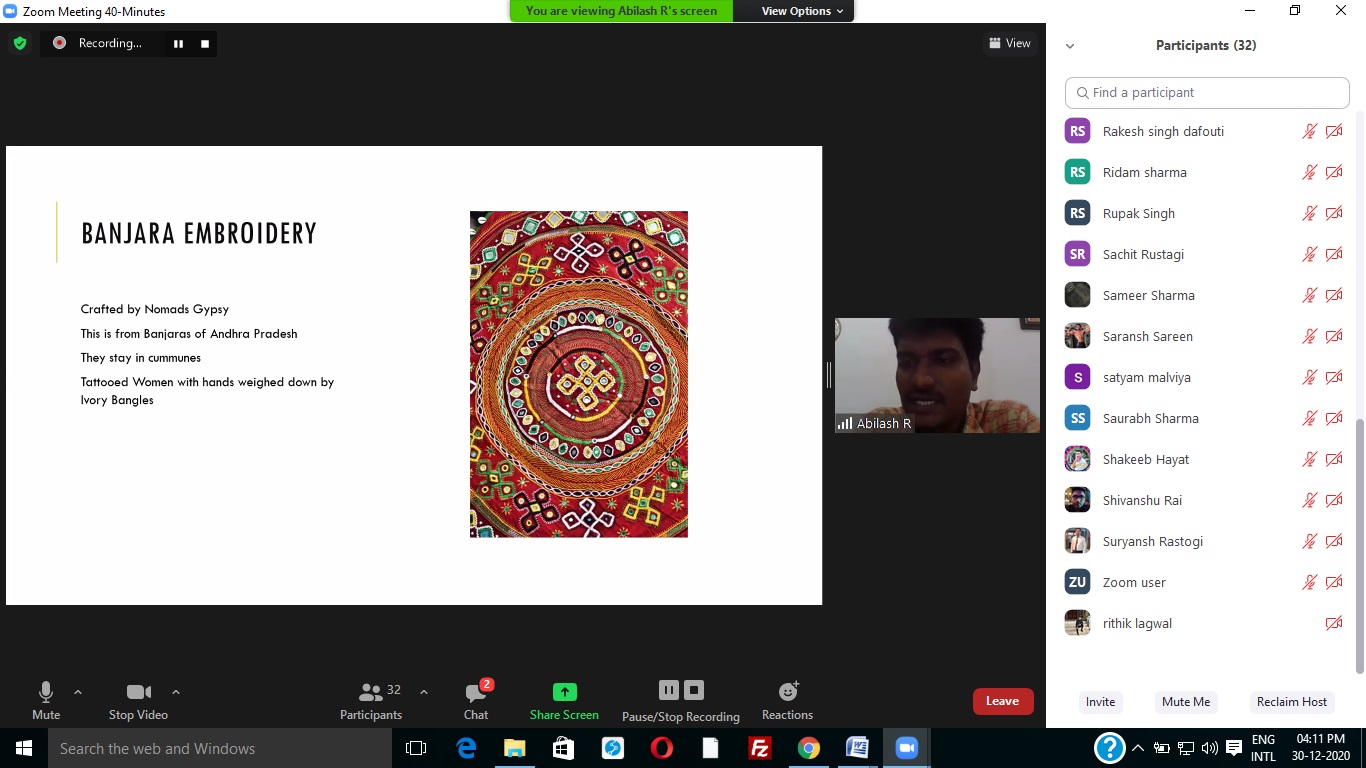
Task: Click the ZU avatar for Zoom user
Action: pyautogui.click(x=1077, y=582)
